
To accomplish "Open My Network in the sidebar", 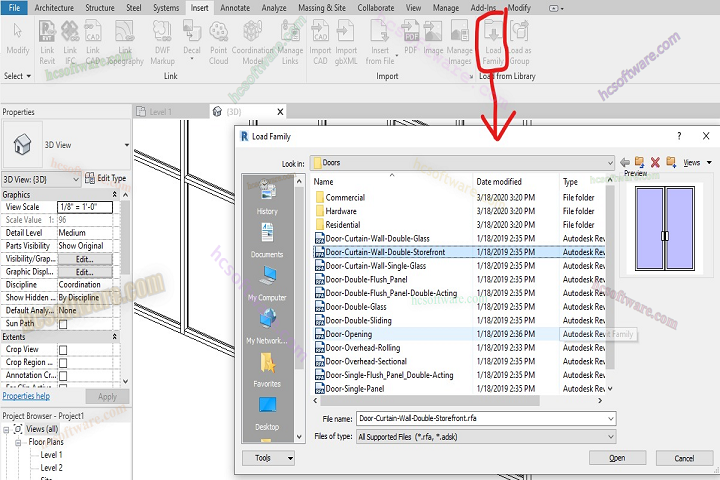I will [x=267, y=327].
